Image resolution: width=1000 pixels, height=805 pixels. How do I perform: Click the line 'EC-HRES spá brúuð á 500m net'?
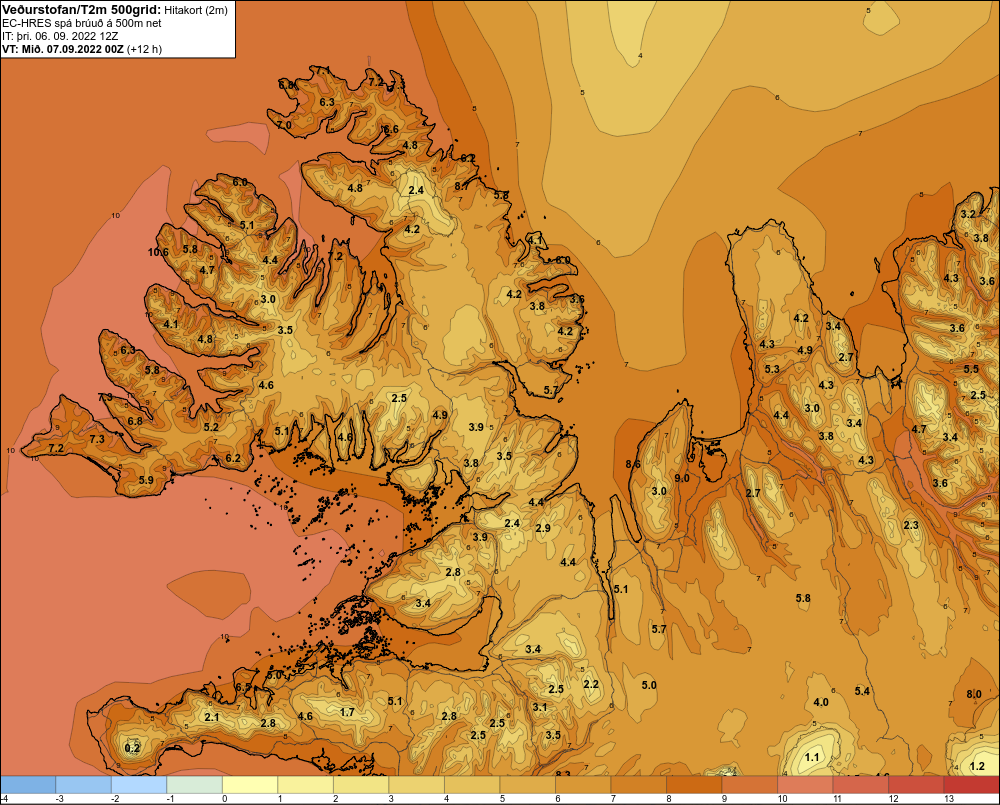click(x=82, y=23)
